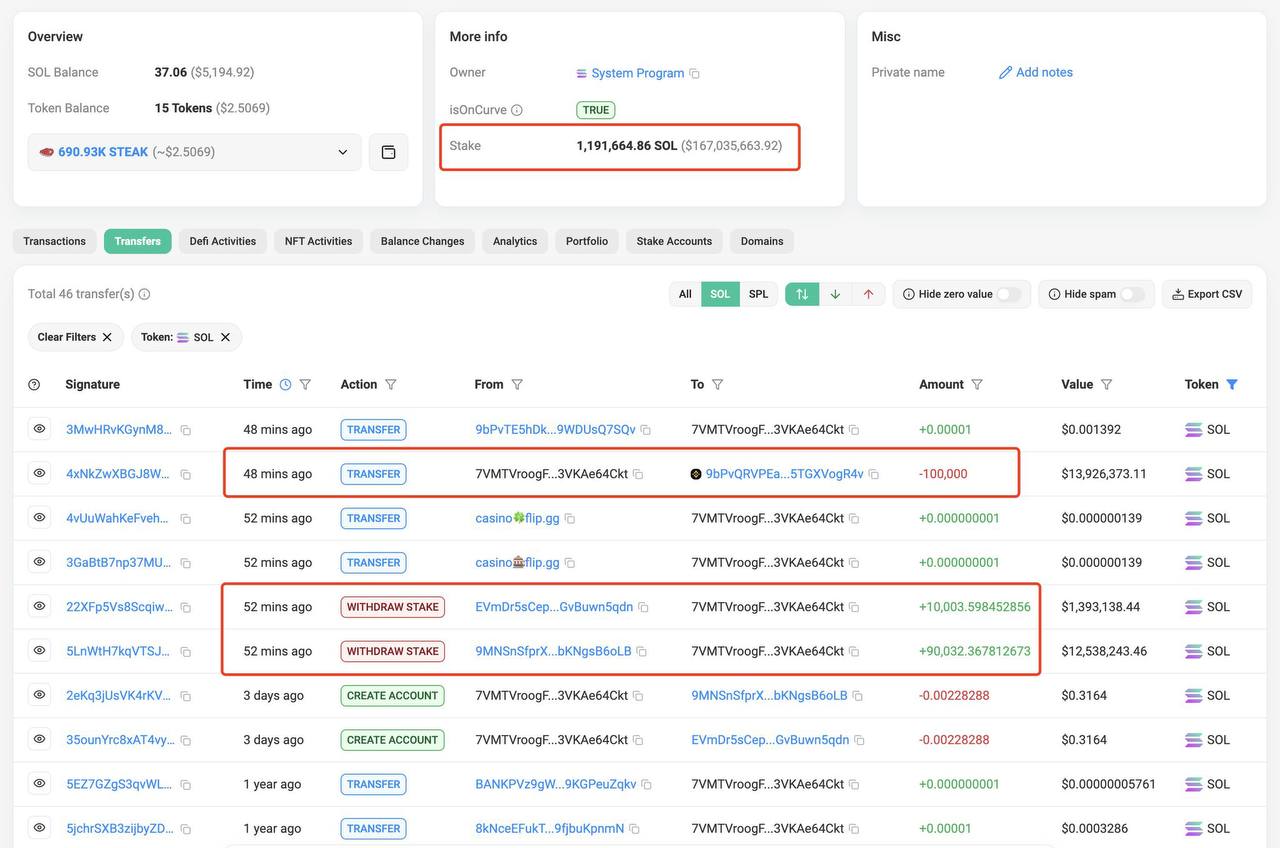Open the Value column filter funnel
The image size is (1280, 848).
click(x=1106, y=384)
